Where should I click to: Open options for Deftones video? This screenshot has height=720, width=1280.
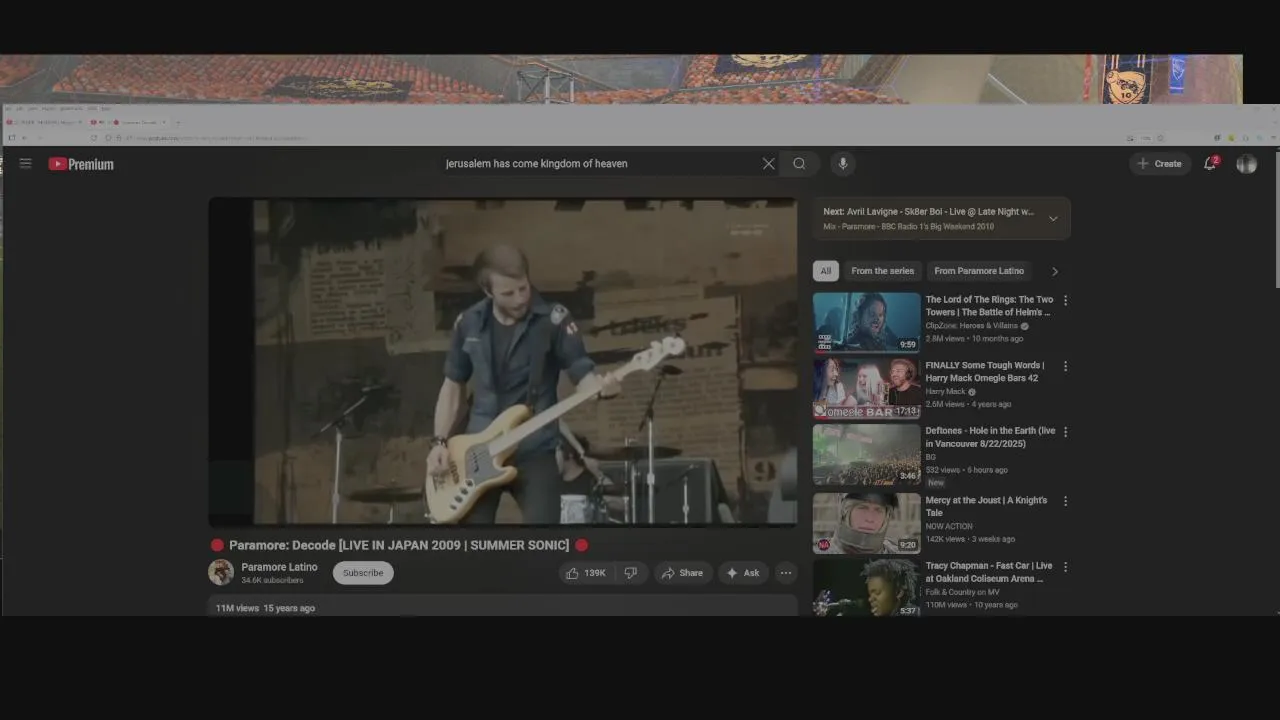pyautogui.click(x=1065, y=432)
